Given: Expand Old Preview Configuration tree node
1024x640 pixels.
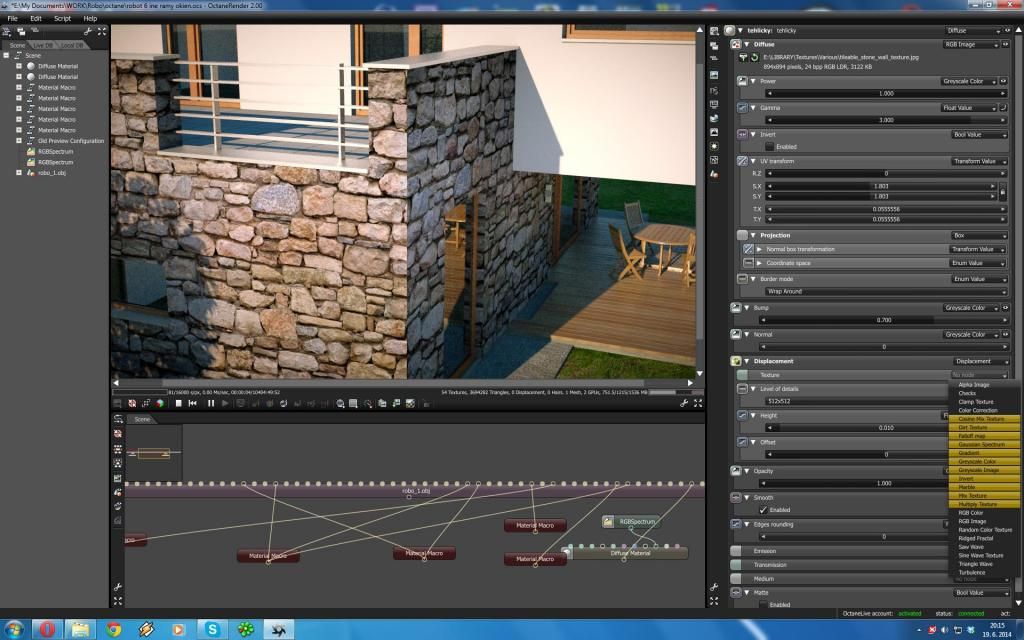Looking at the screenshot, I should [19, 141].
